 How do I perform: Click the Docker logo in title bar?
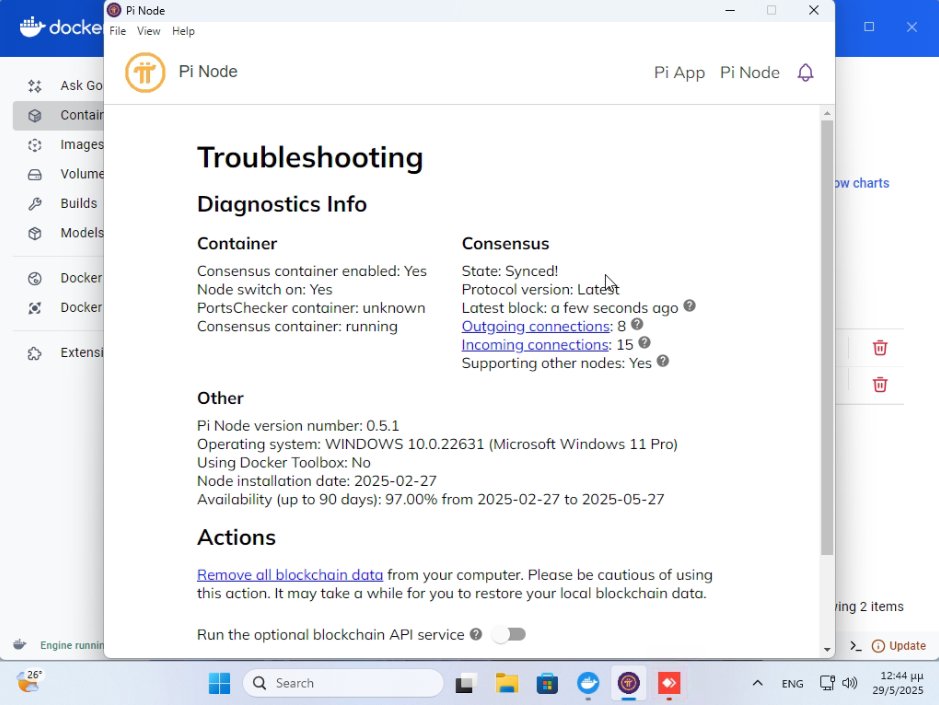(x=60, y=28)
